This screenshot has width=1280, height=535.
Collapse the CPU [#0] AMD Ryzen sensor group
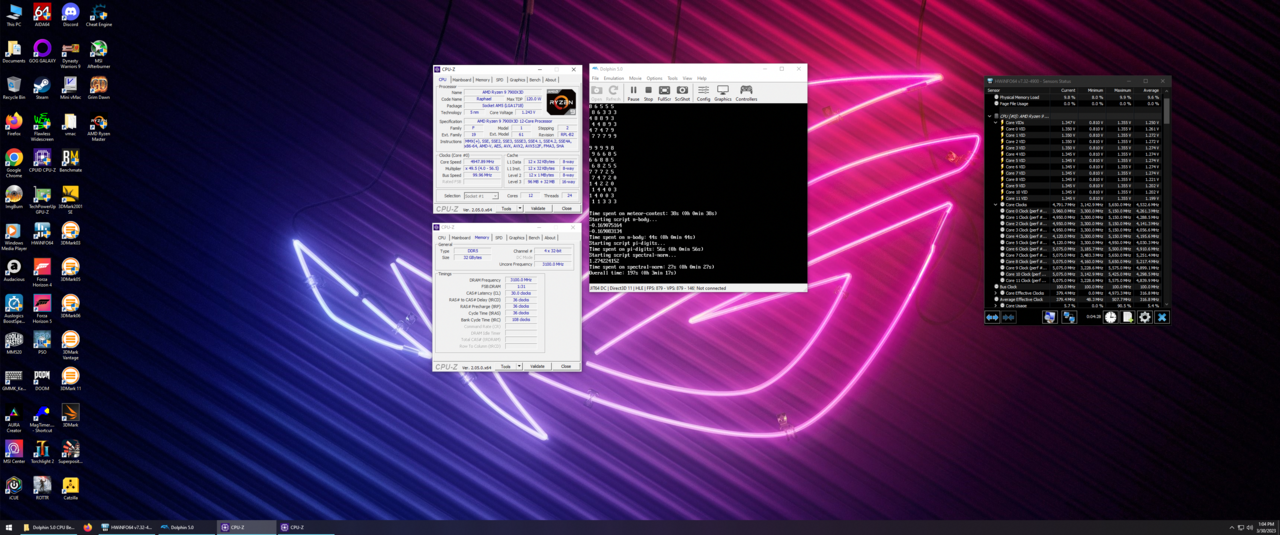click(x=990, y=116)
